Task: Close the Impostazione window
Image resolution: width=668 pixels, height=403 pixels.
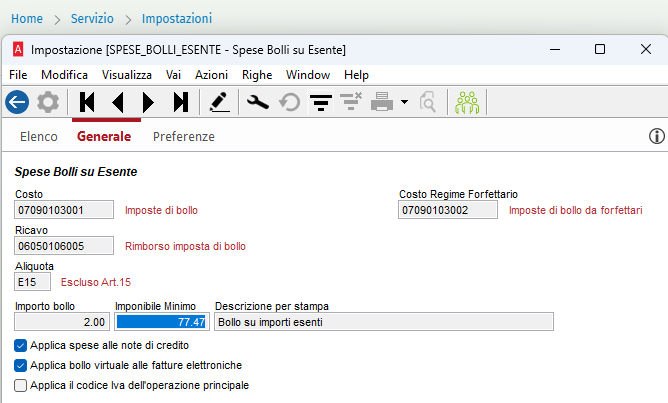Action: click(x=646, y=49)
